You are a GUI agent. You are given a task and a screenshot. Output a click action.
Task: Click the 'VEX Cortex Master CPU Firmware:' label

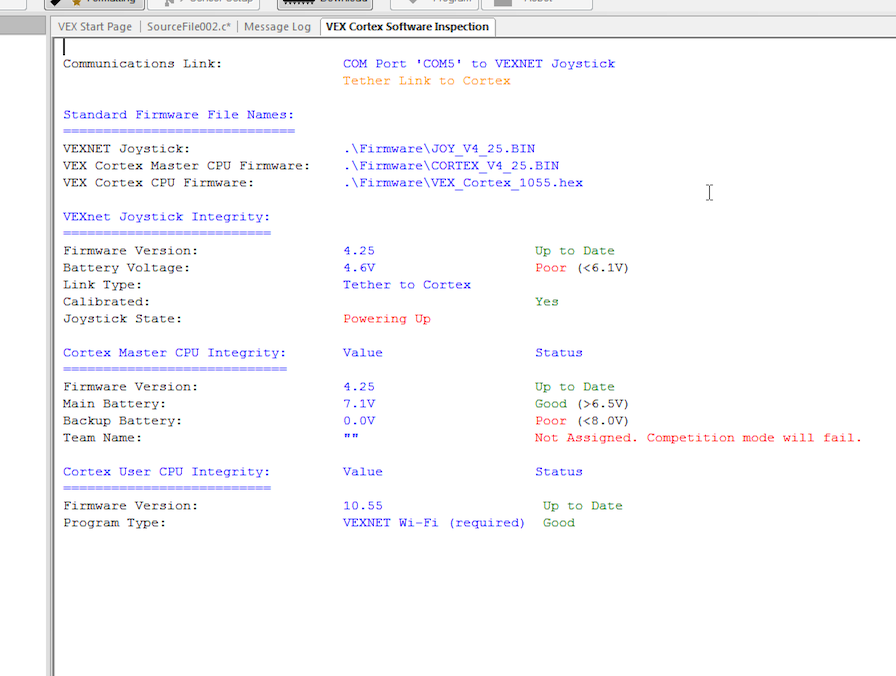186,166
